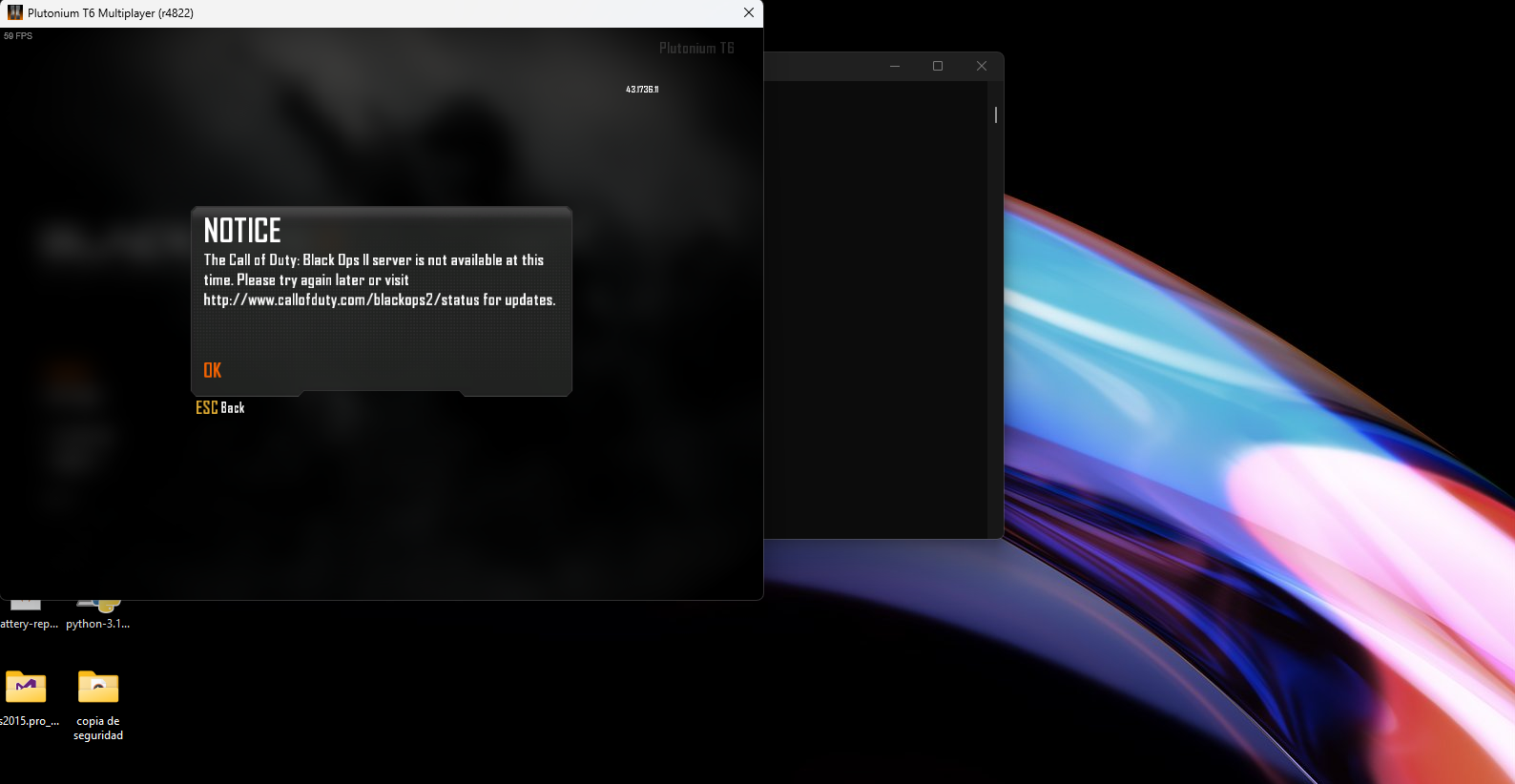Close the dark console window
The width and height of the screenshot is (1515, 784).
tap(982, 66)
